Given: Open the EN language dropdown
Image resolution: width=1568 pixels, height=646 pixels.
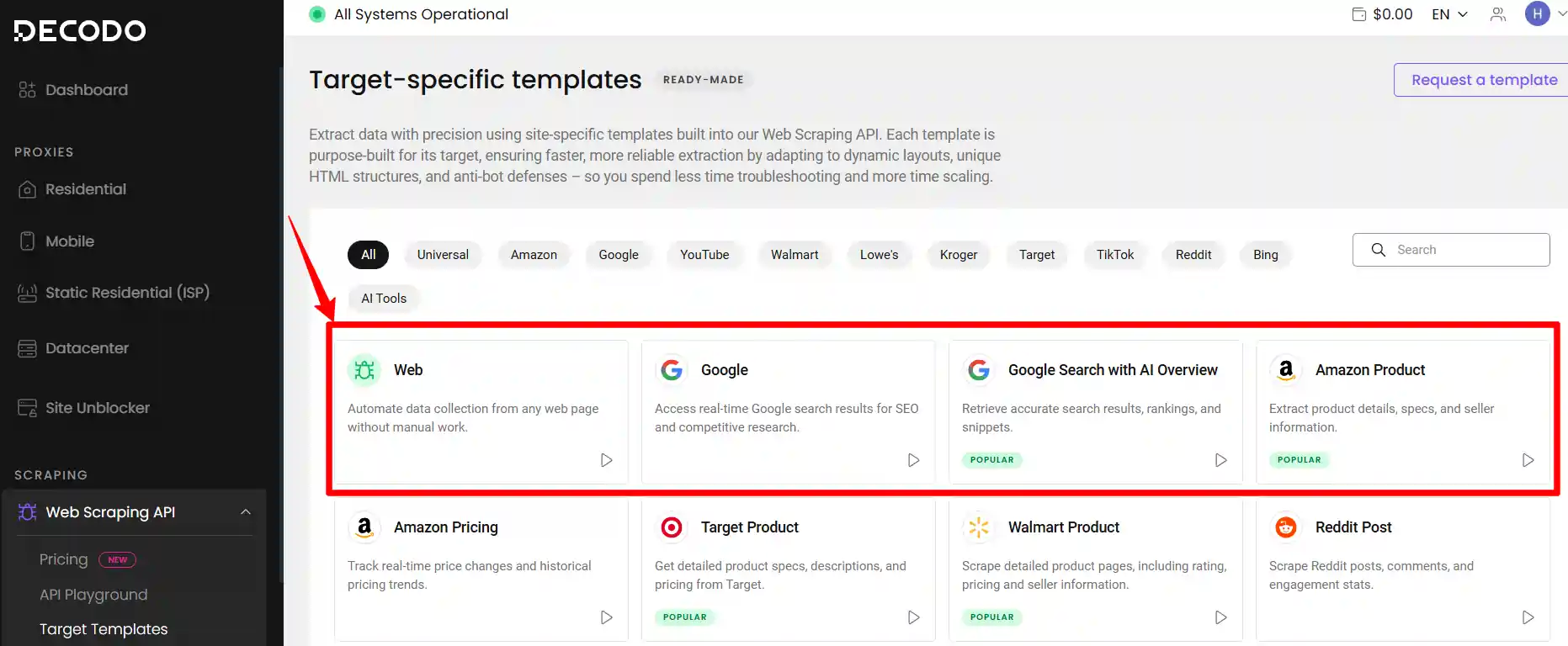Looking at the screenshot, I should tap(1448, 13).
